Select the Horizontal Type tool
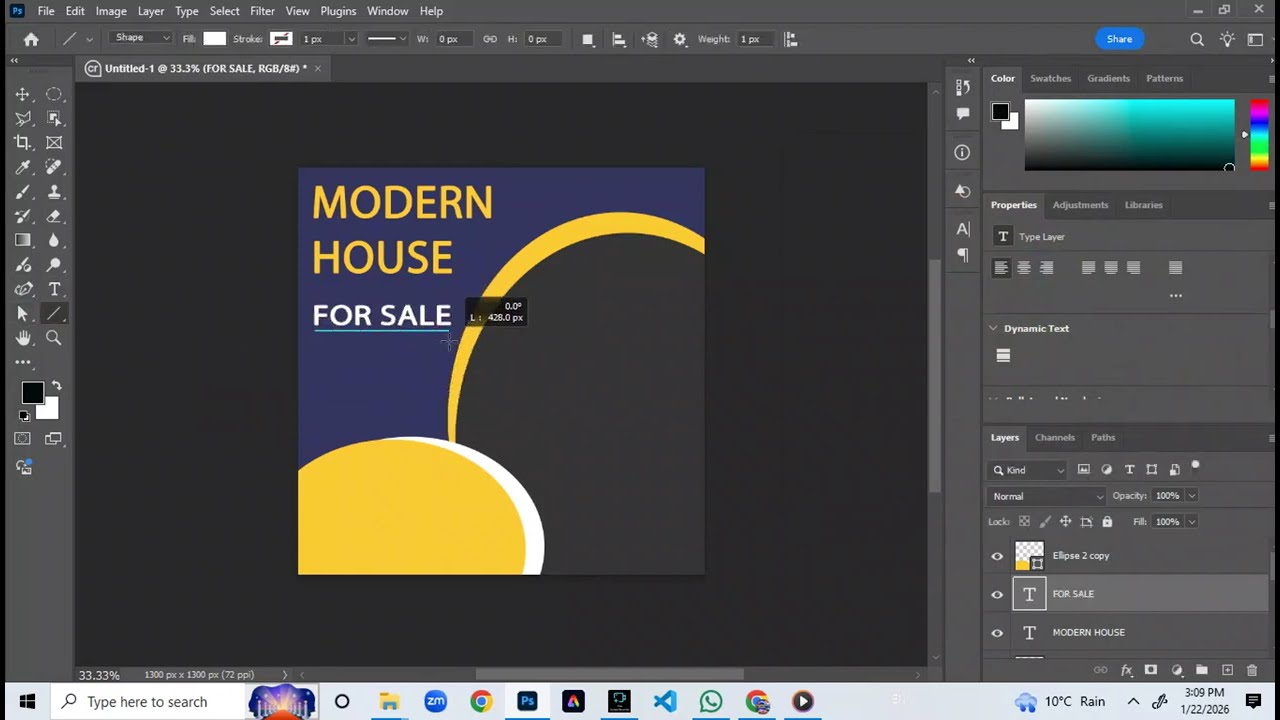This screenshot has height=720, width=1280. 54,289
